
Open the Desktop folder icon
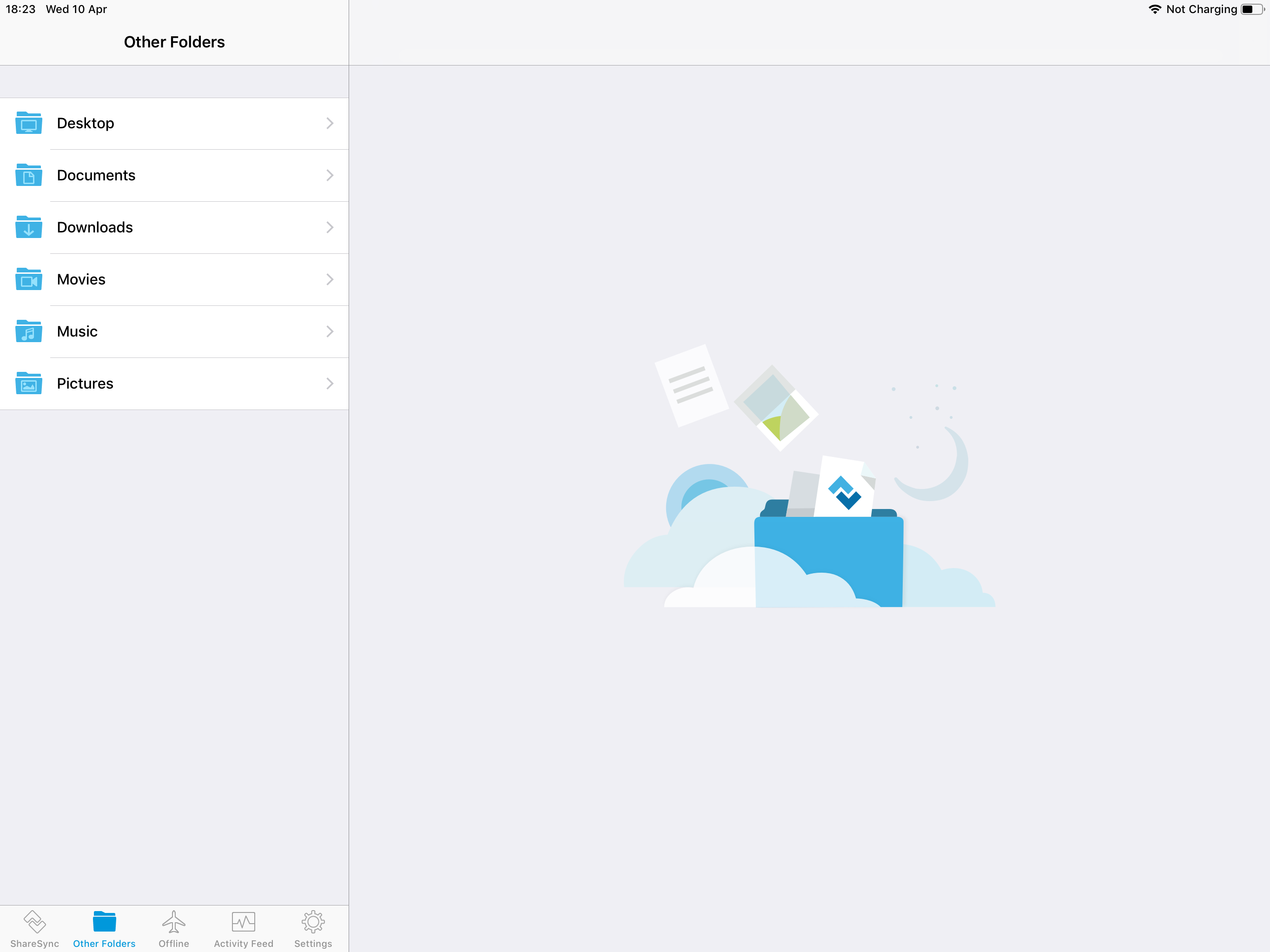click(x=29, y=123)
